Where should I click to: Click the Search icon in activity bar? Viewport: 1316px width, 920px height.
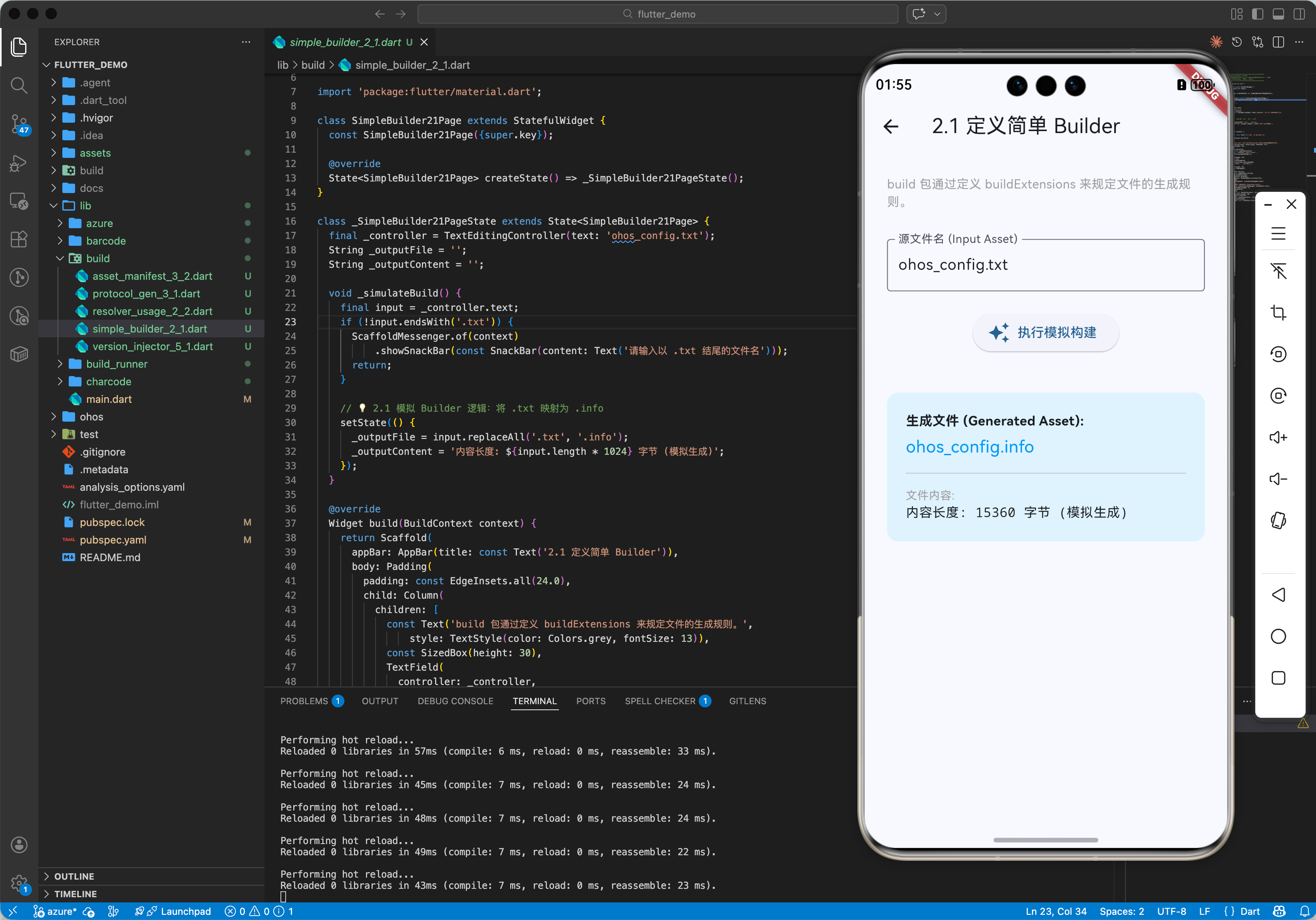pyautogui.click(x=19, y=86)
